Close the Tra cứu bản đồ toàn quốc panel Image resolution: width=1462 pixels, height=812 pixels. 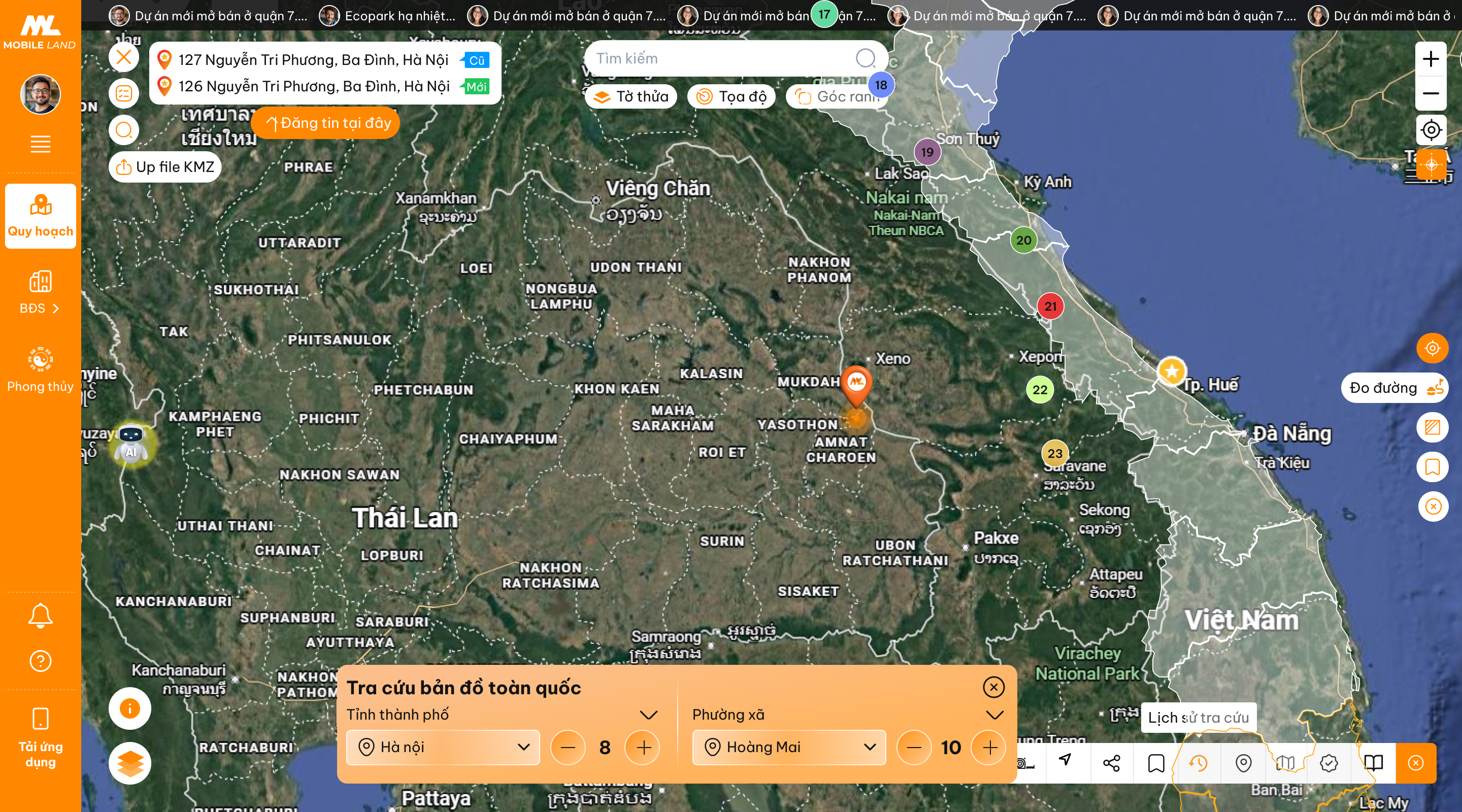point(994,687)
